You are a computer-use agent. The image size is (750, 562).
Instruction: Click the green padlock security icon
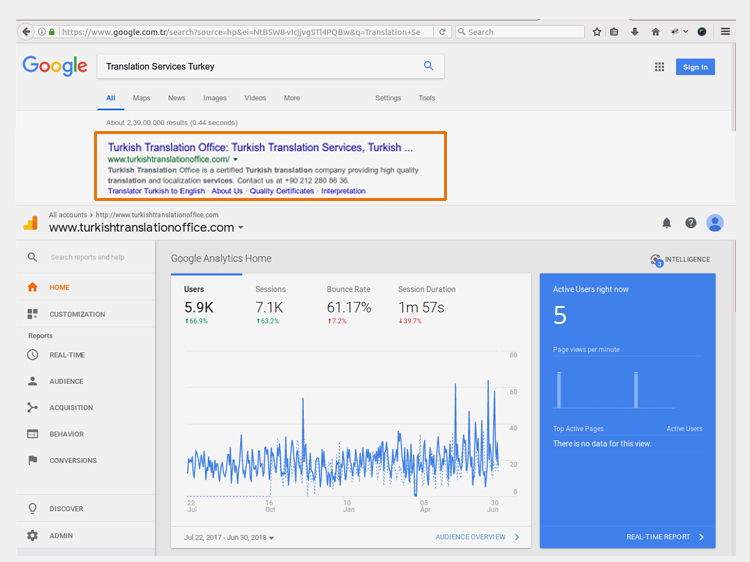[x=52, y=32]
